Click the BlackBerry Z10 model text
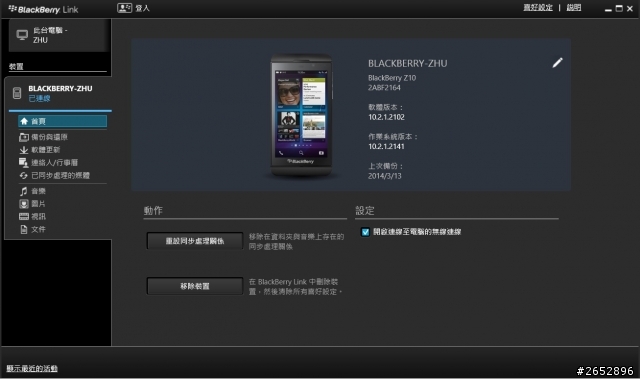This screenshot has height=379, width=640. click(392, 78)
